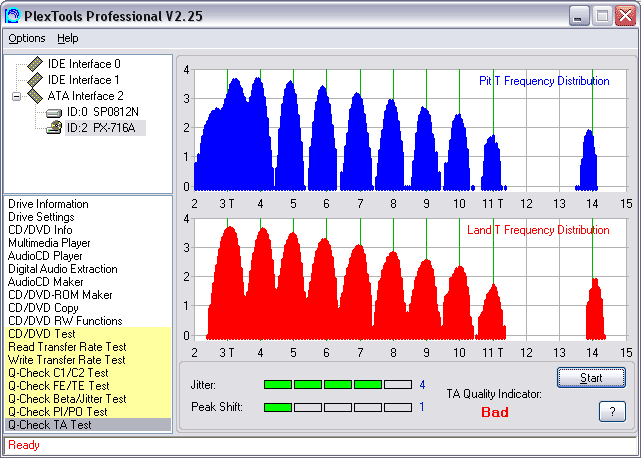Open CD/DVD RW Functions
641x458 pixels.
click(65, 321)
